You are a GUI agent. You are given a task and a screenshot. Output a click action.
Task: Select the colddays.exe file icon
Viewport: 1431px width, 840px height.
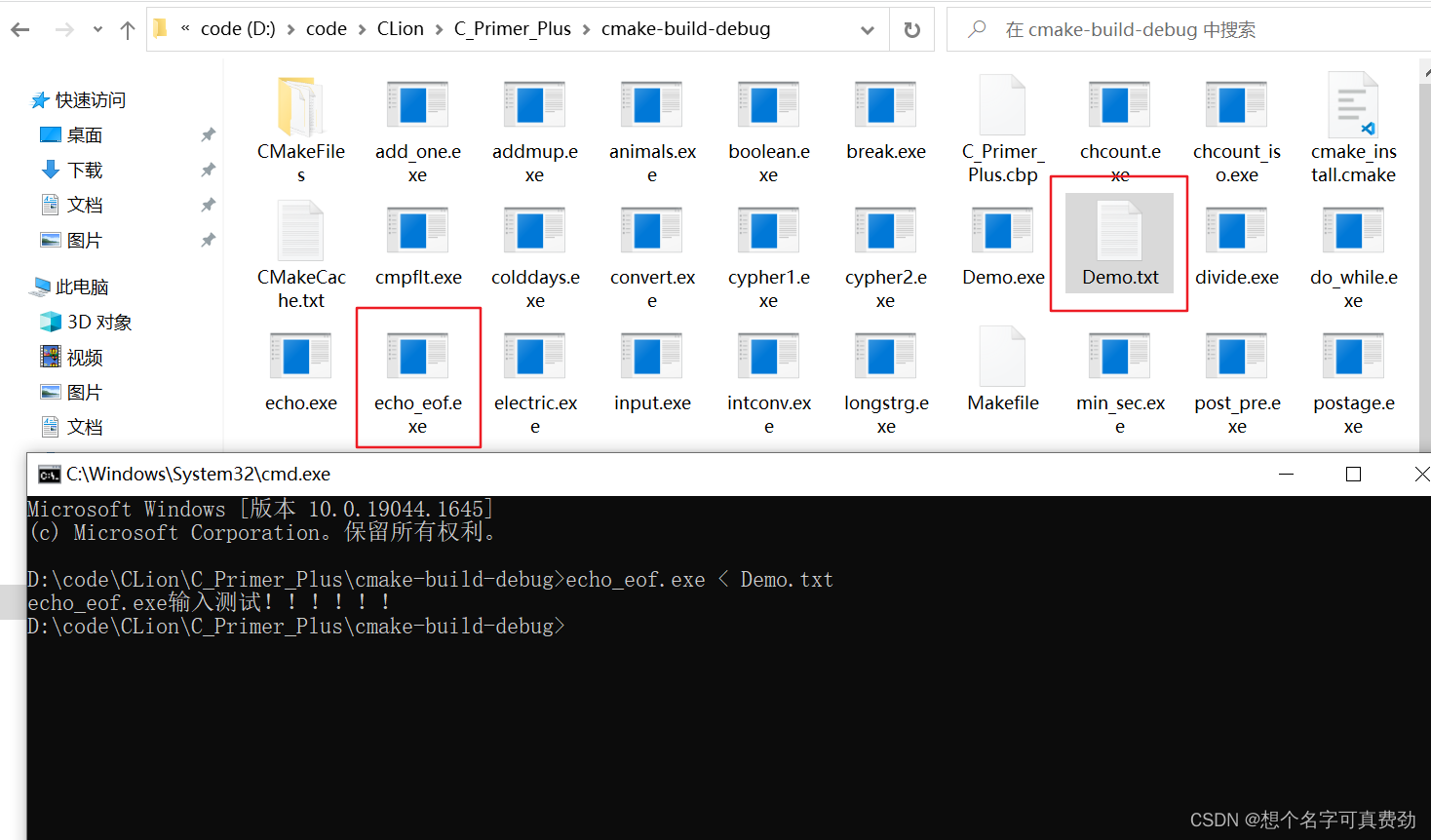534,231
